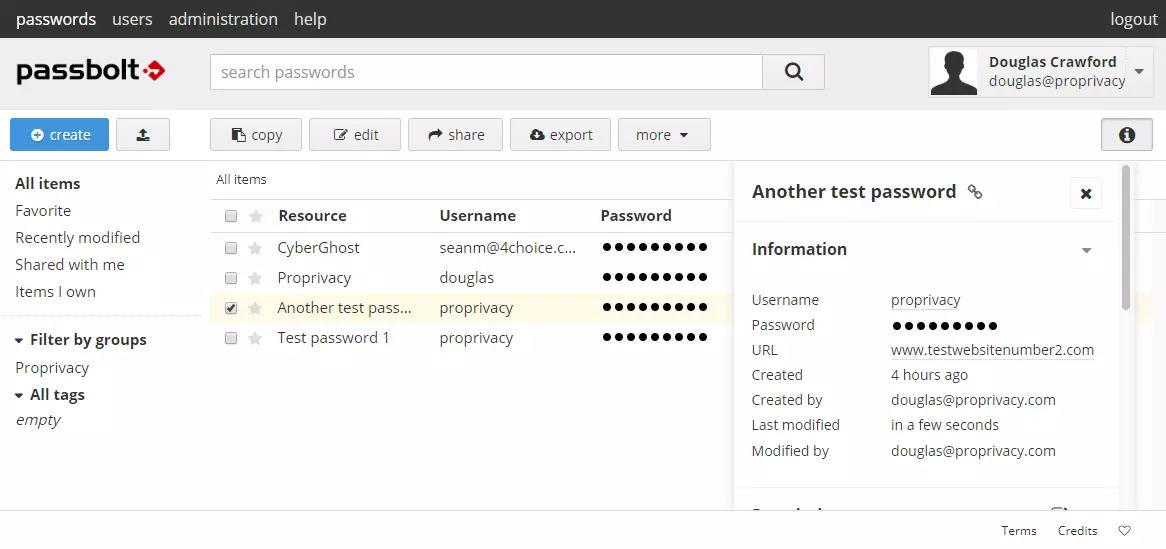Open Terms link in footer
Image resolution: width=1166 pixels, height=549 pixels.
click(1019, 530)
